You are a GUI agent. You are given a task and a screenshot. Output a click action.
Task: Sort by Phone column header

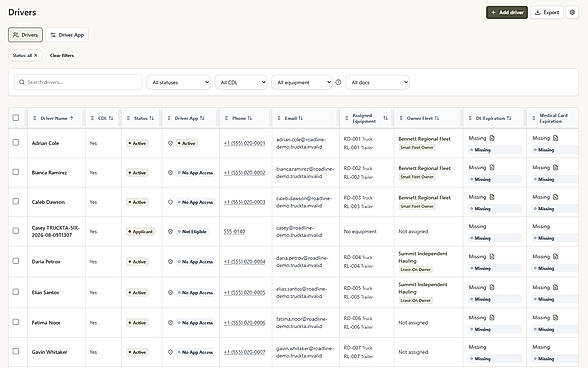(x=242, y=118)
